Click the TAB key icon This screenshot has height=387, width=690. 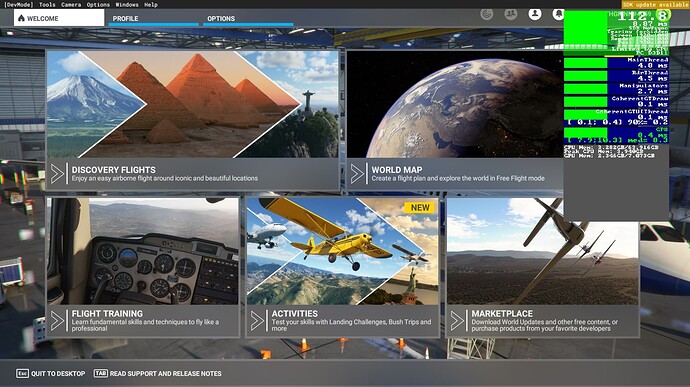(101, 373)
